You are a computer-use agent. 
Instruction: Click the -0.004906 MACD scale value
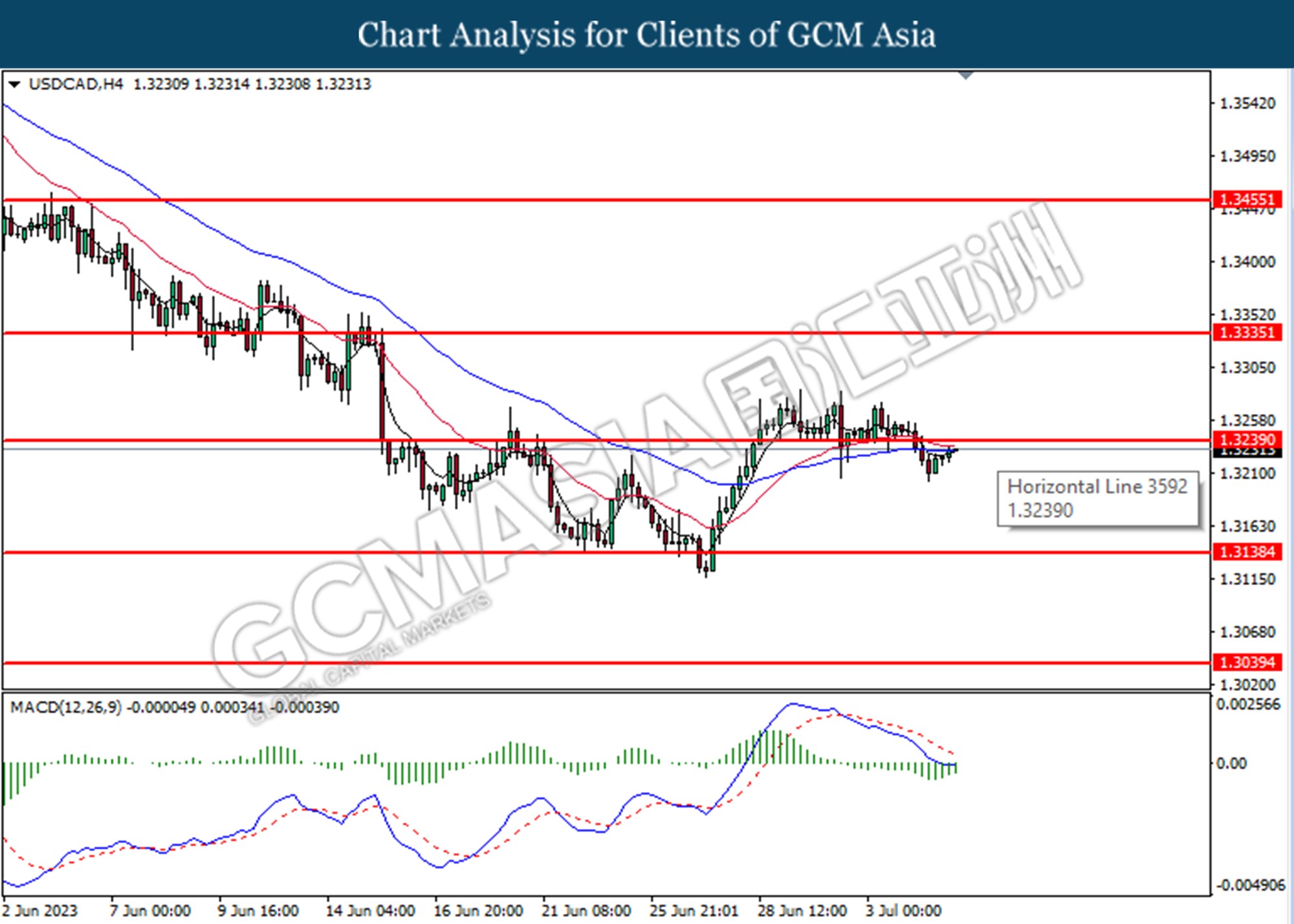pos(1250,885)
